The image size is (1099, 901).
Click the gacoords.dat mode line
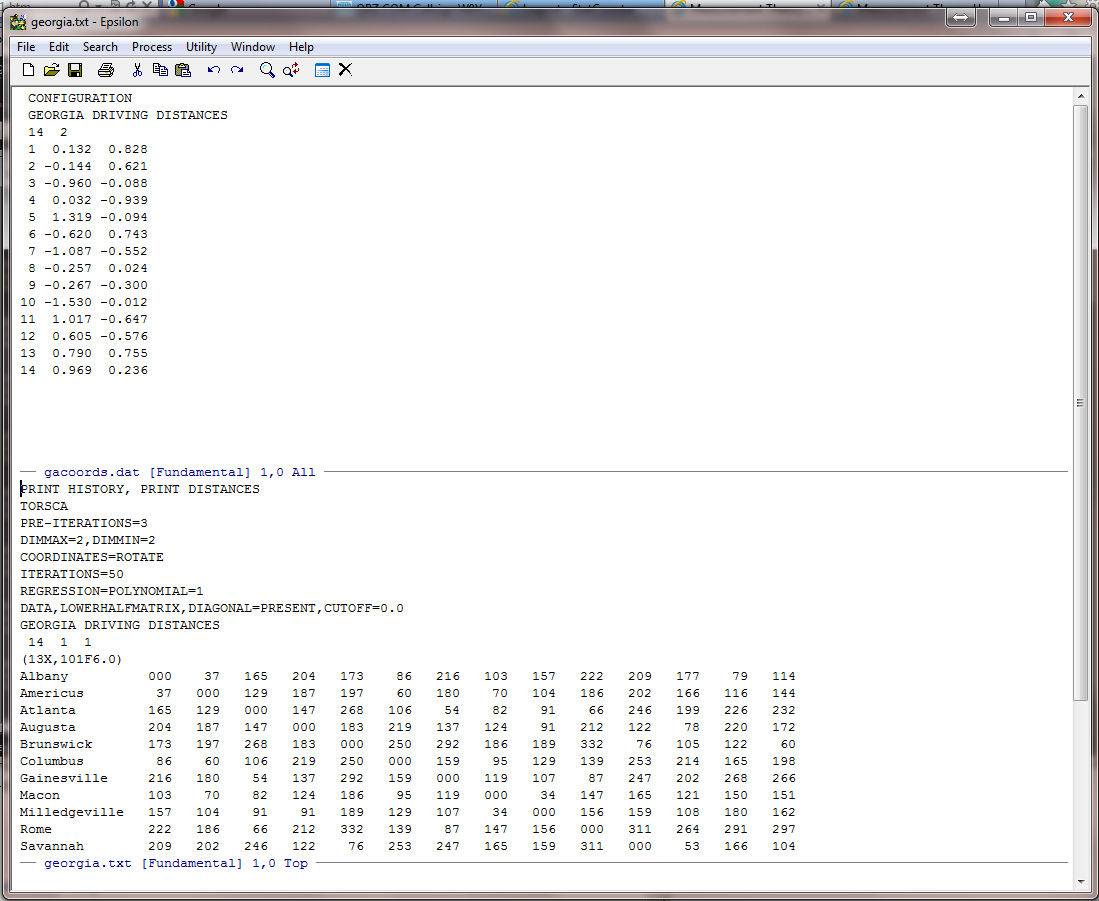tap(180, 472)
